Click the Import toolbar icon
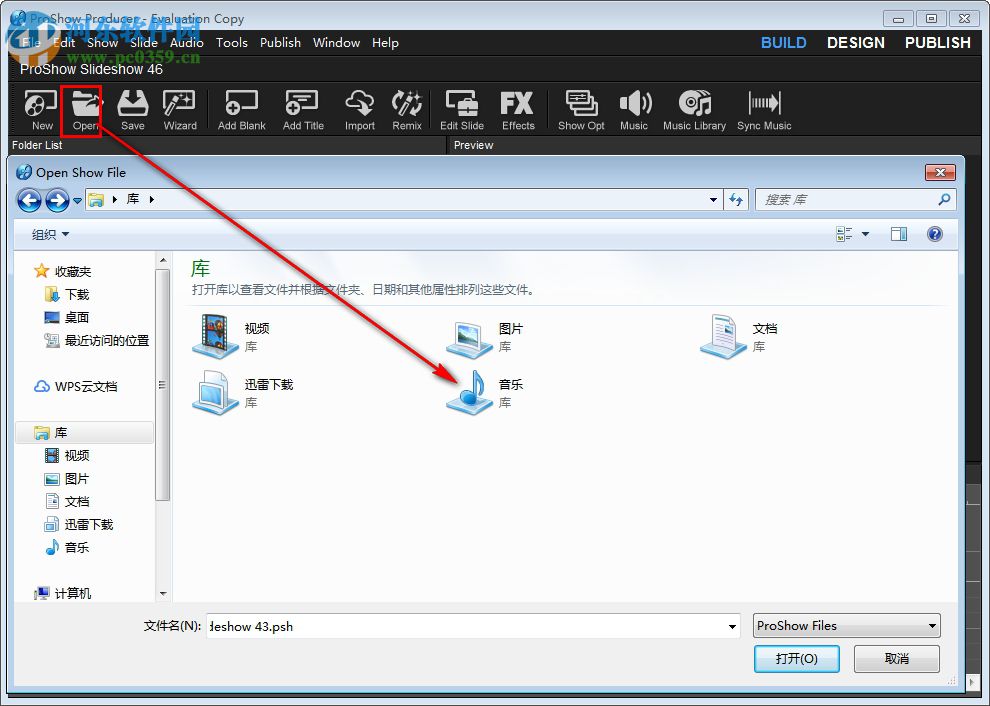Screen dimensions: 990x706 click(x=359, y=108)
